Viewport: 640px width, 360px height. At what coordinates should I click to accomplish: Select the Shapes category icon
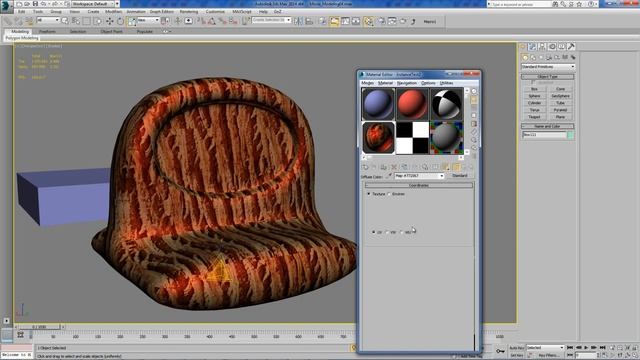(533, 57)
